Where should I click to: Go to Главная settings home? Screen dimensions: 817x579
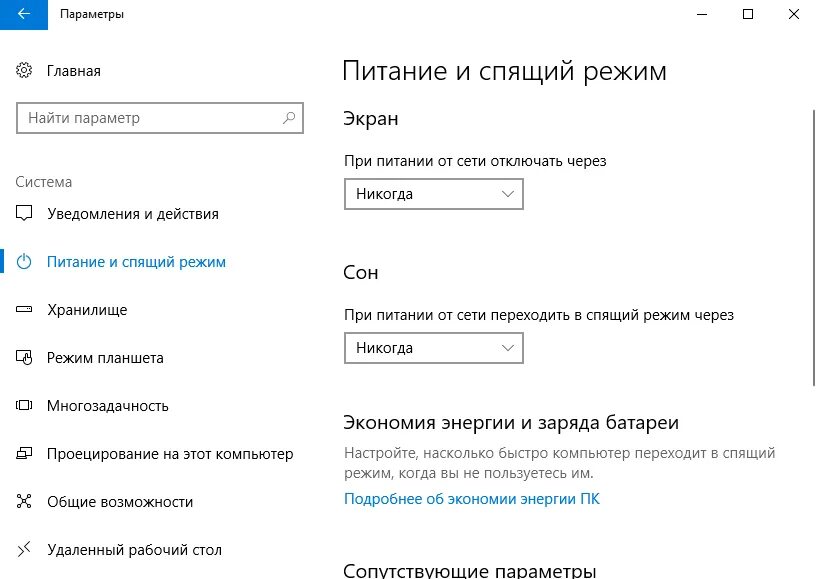pyautogui.click(x=73, y=71)
